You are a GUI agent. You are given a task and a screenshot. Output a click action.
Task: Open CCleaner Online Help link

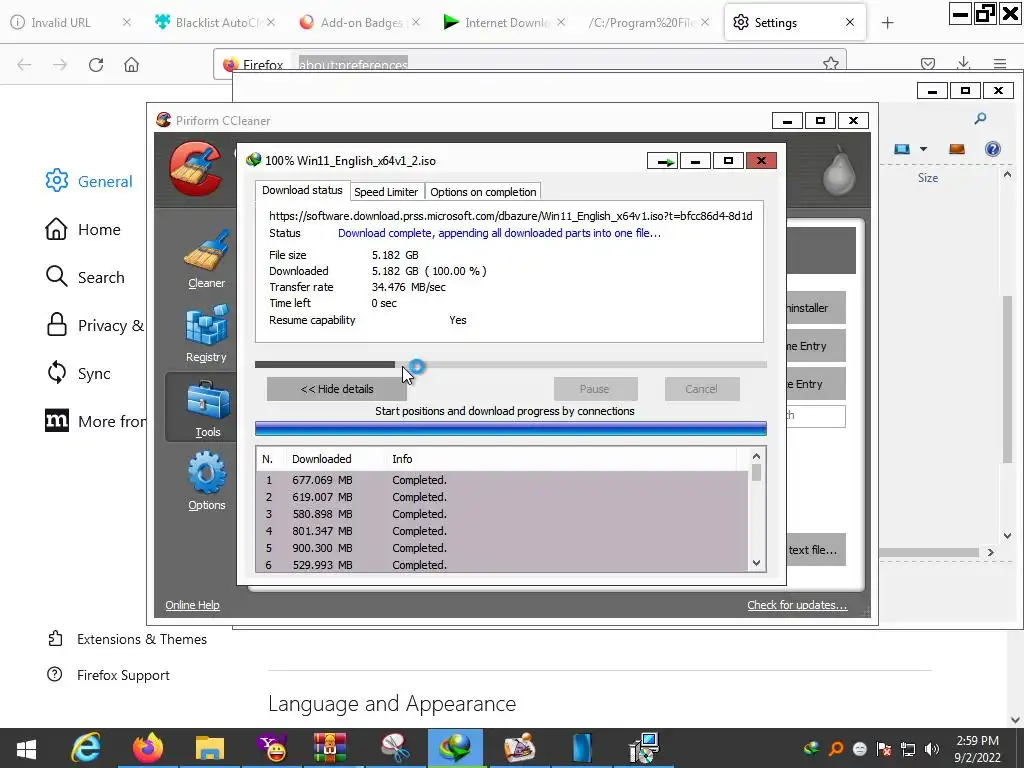[192, 605]
